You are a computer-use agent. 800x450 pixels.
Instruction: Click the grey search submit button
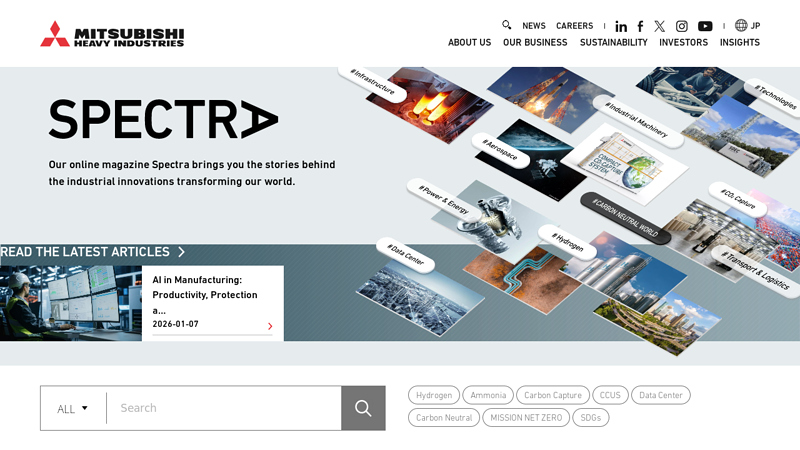(363, 408)
